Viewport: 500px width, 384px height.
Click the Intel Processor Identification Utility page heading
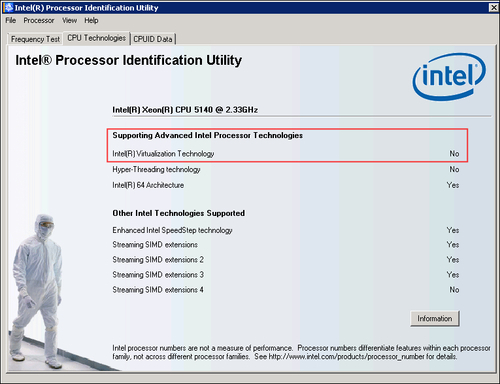tap(129, 60)
